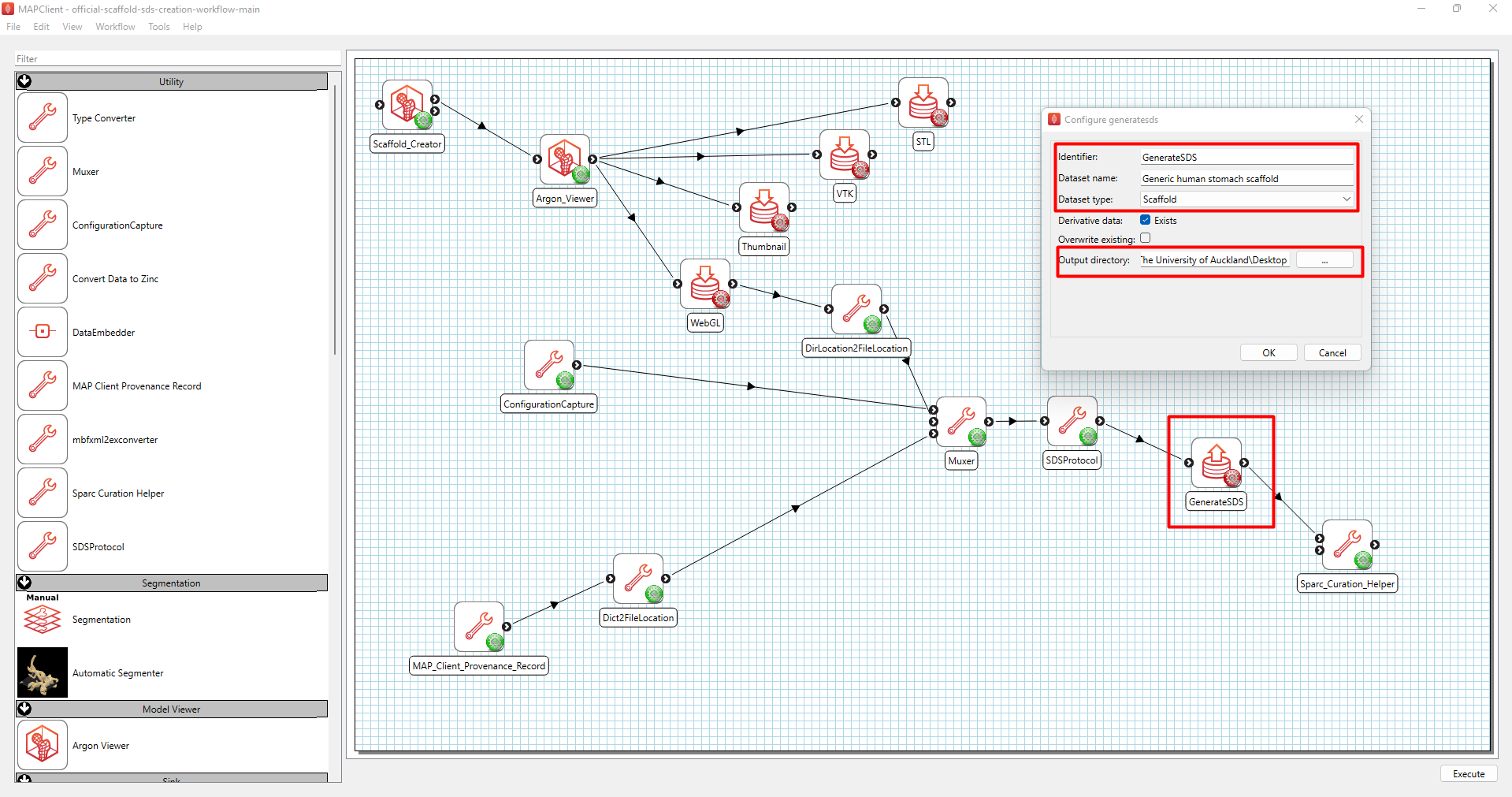Confirm the dialog with OK

(1269, 352)
